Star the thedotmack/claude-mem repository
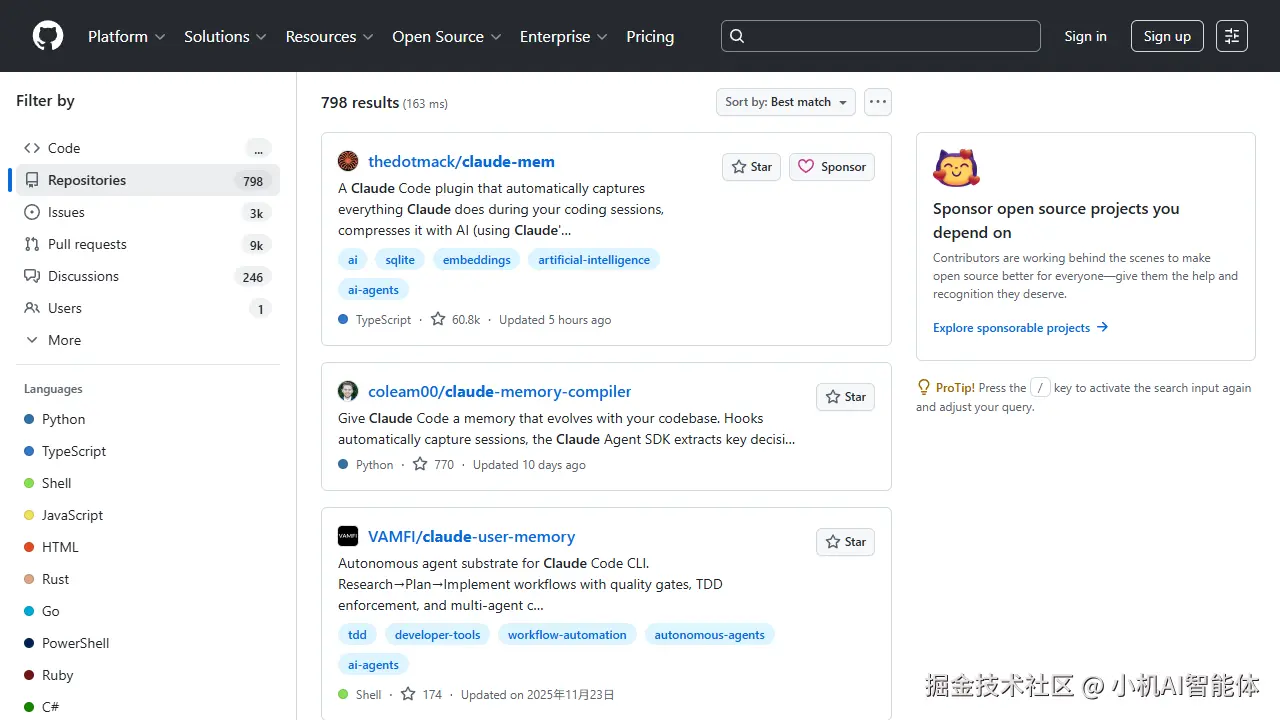 point(751,167)
